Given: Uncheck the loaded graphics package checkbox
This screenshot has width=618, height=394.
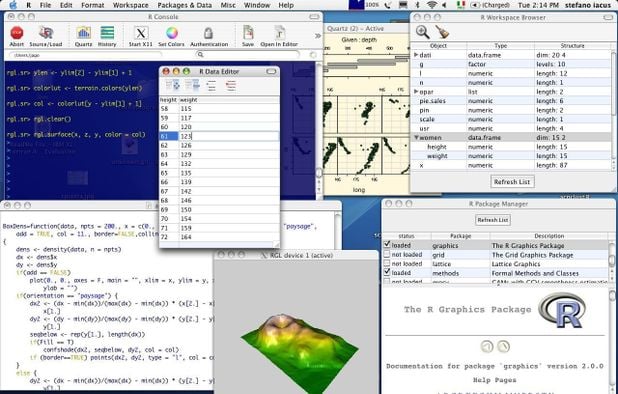Looking at the screenshot, I should tap(387, 245).
